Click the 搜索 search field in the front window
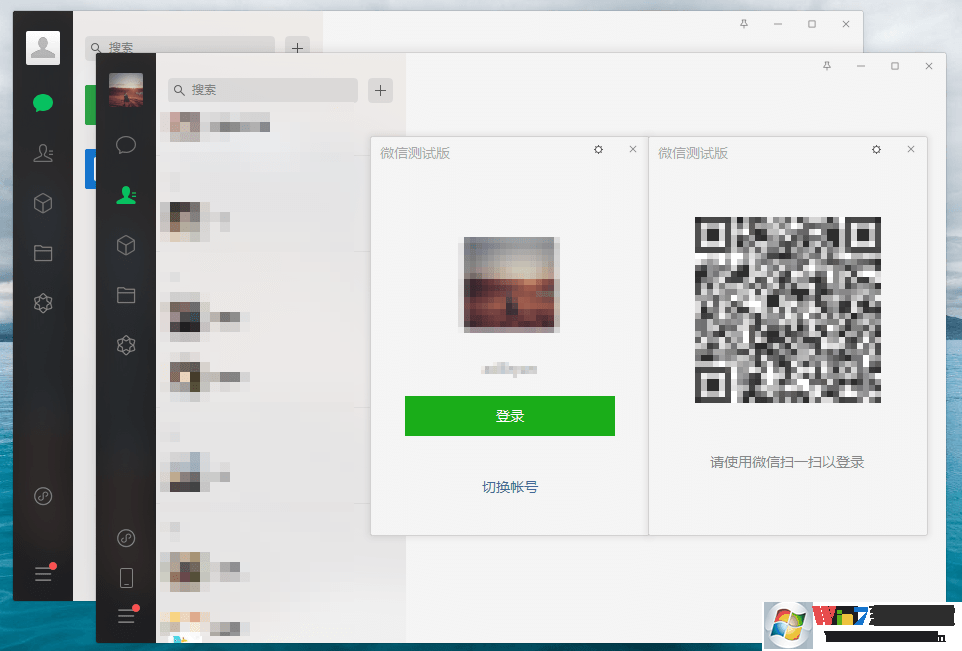The height and width of the screenshot is (651, 962). tap(263, 90)
